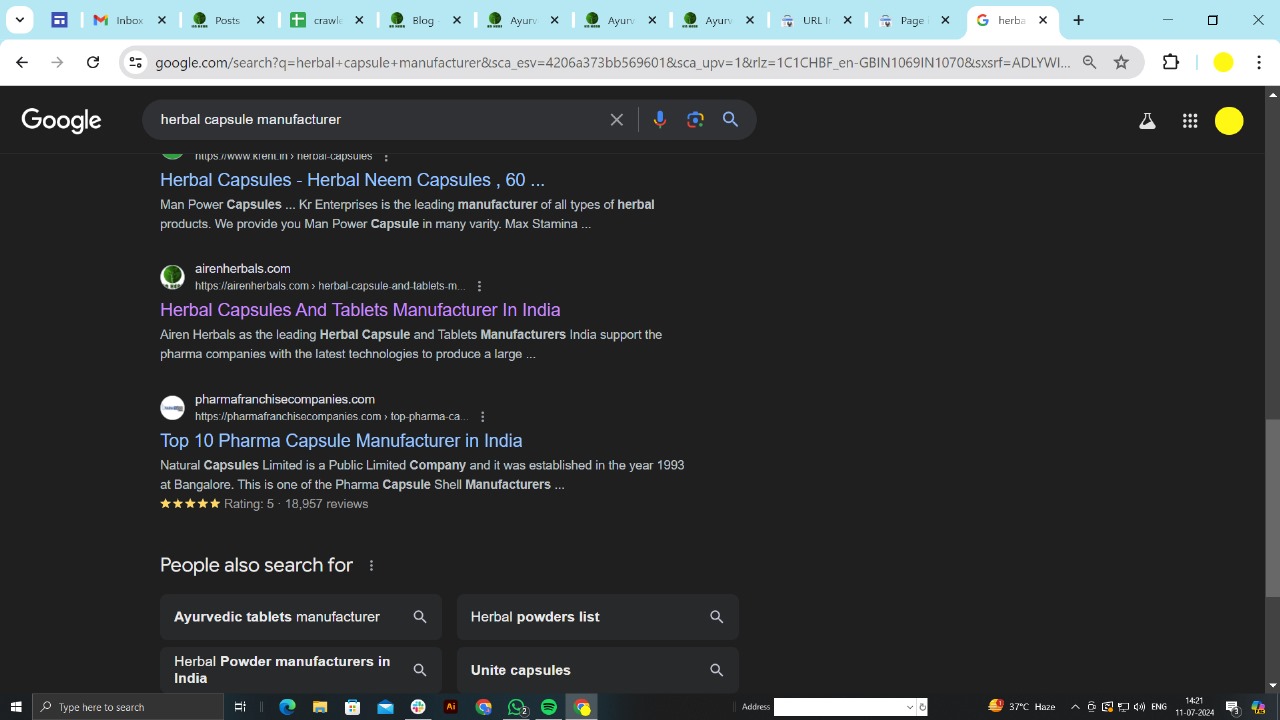Open Task View on the taskbar
1280x720 pixels.
(240, 707)
